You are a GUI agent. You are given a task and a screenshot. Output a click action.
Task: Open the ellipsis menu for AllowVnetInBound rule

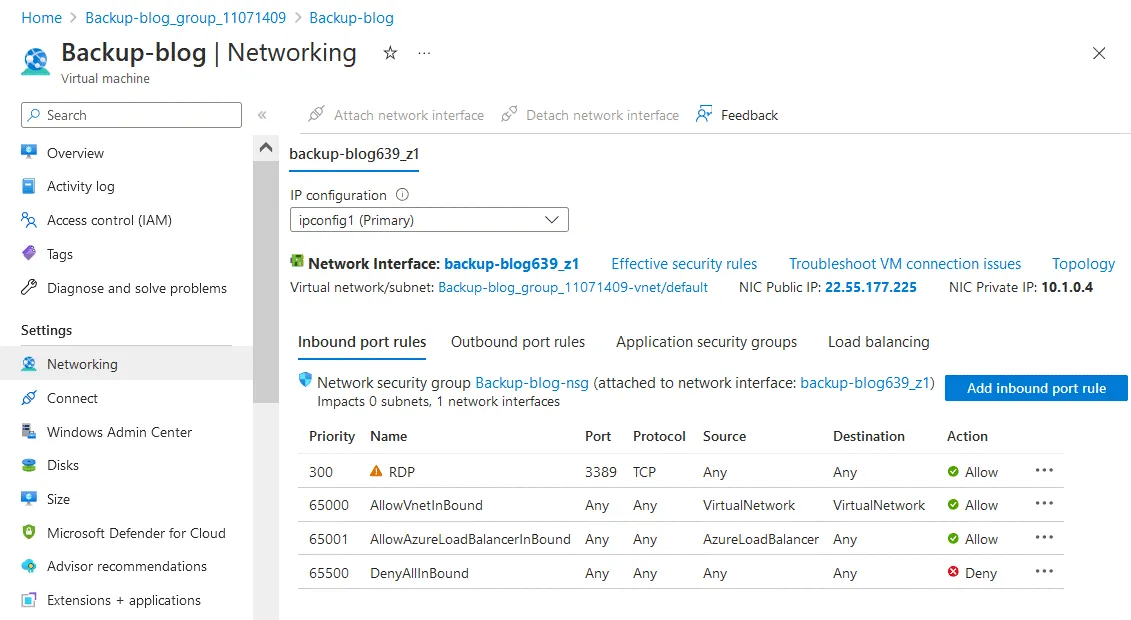[1044, 503]
